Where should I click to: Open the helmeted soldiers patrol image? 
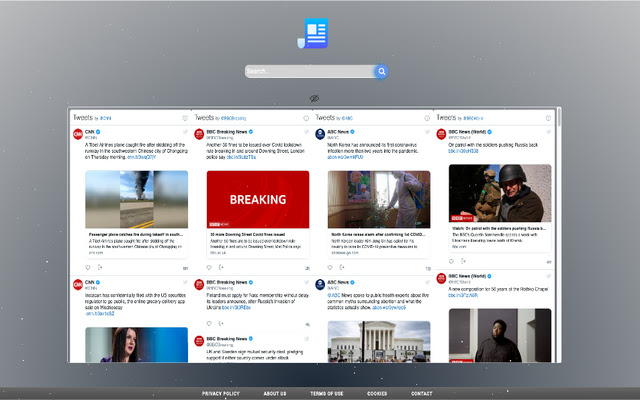[500, 193]
